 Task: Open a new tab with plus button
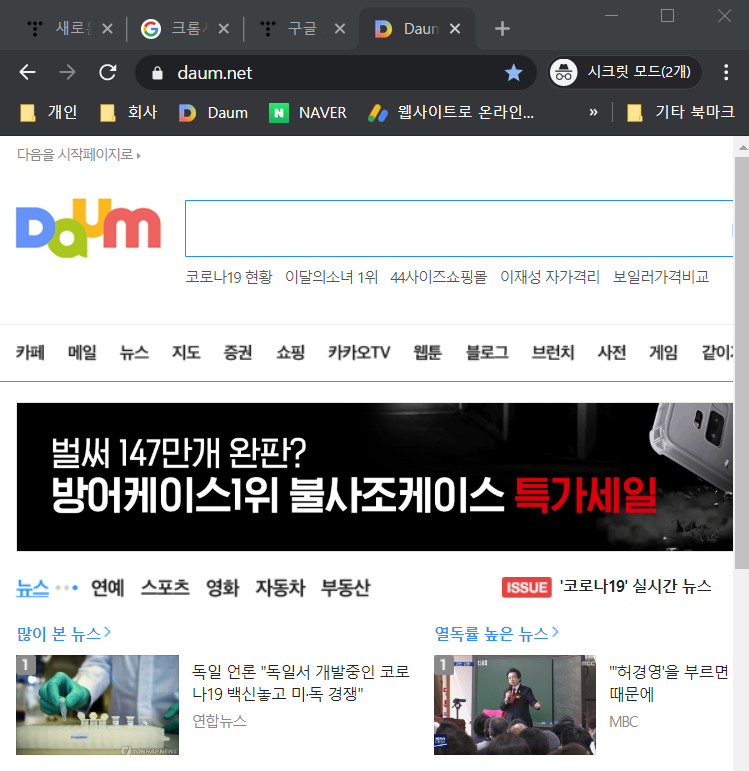click(x=502, y=29)
